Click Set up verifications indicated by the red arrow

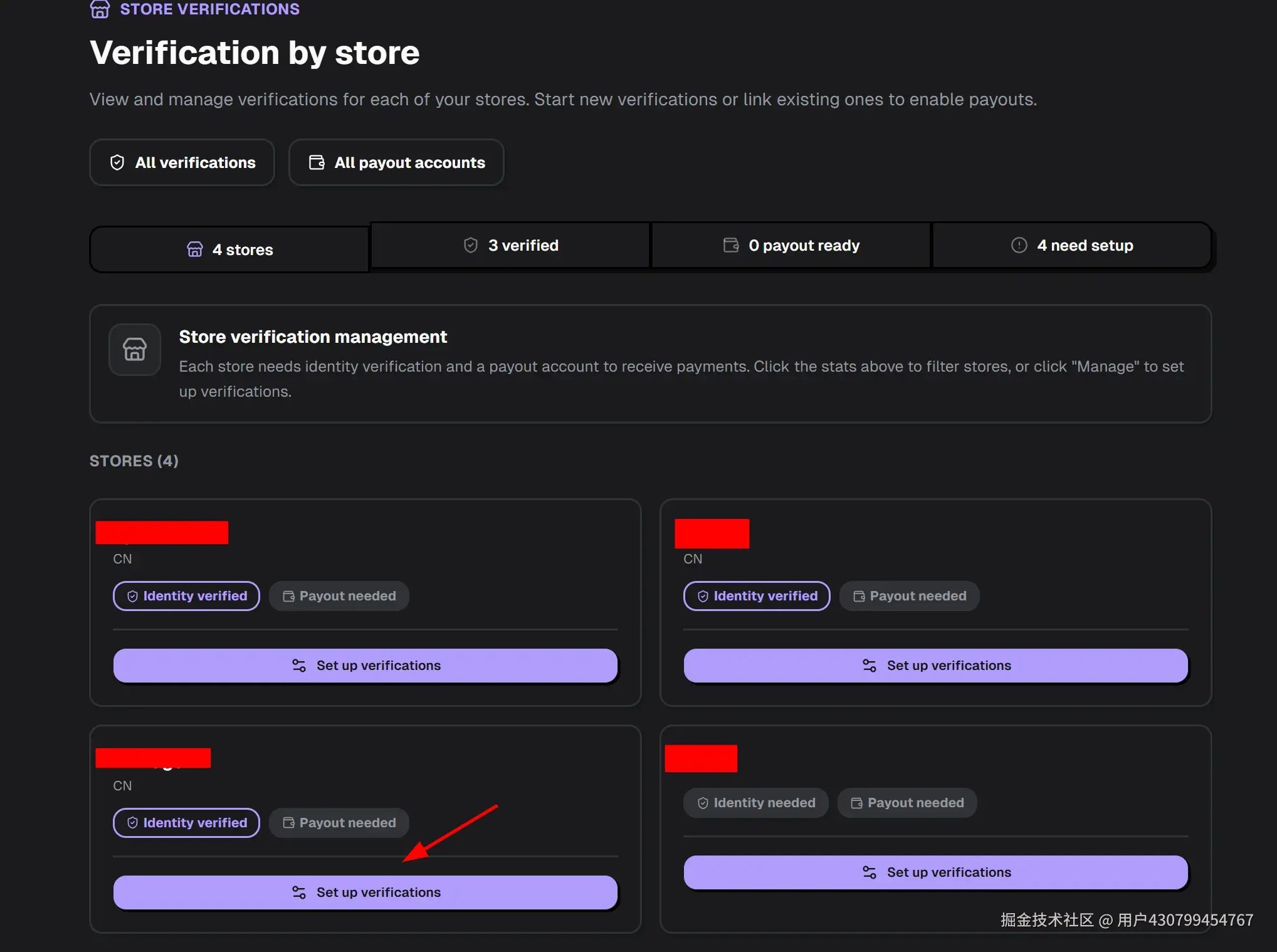click(365, 892)
